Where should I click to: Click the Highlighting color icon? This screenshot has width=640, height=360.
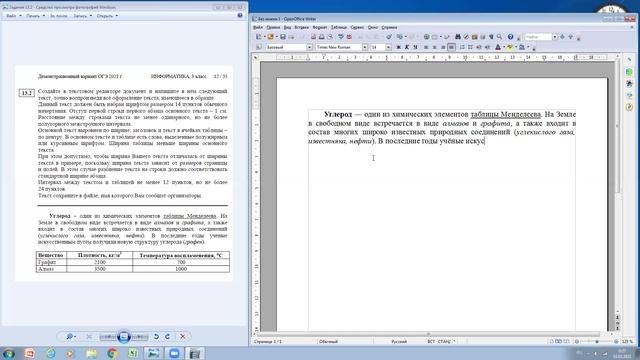point(509,47)
